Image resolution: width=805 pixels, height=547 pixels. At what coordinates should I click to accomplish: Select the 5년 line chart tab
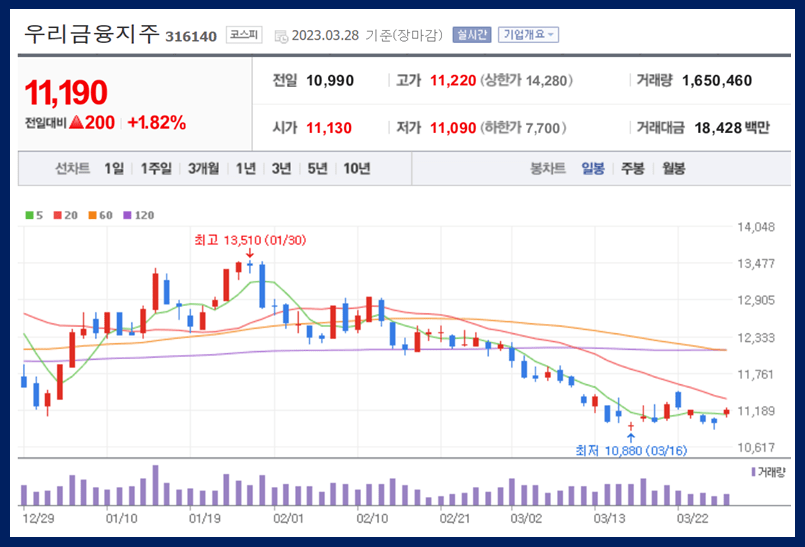click(x=317, y=168)
